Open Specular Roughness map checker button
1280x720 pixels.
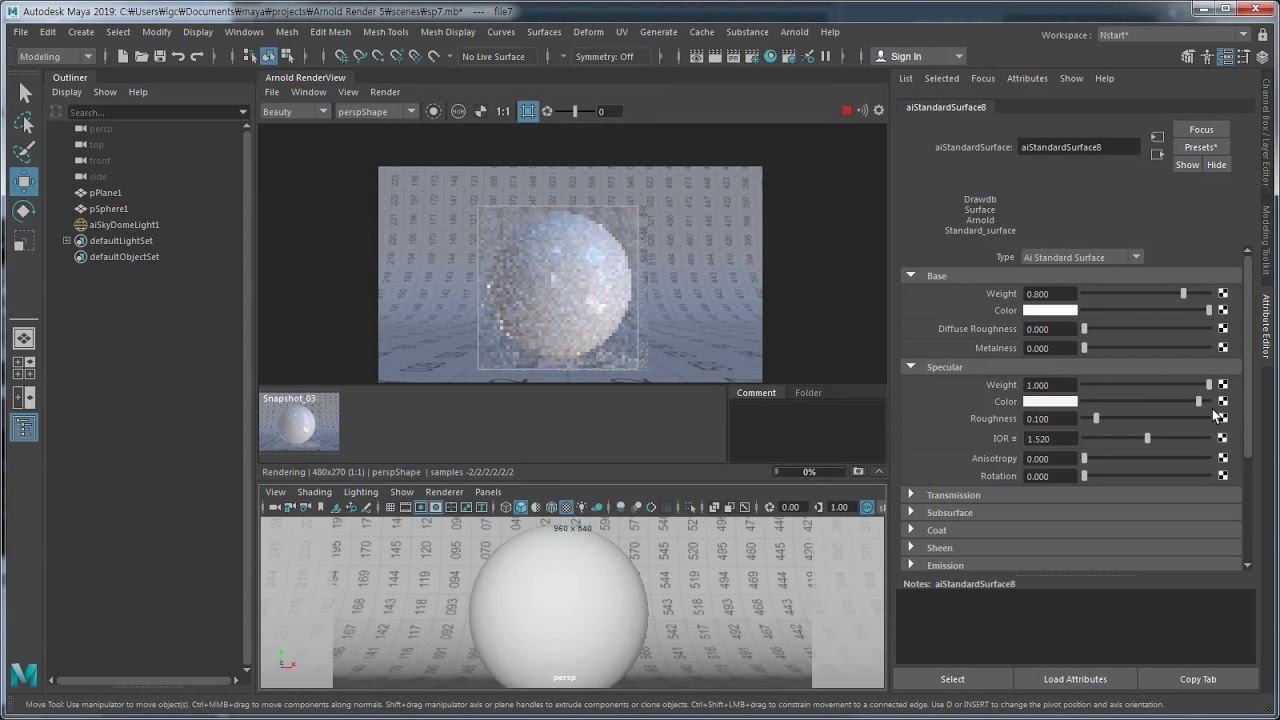1223,418
